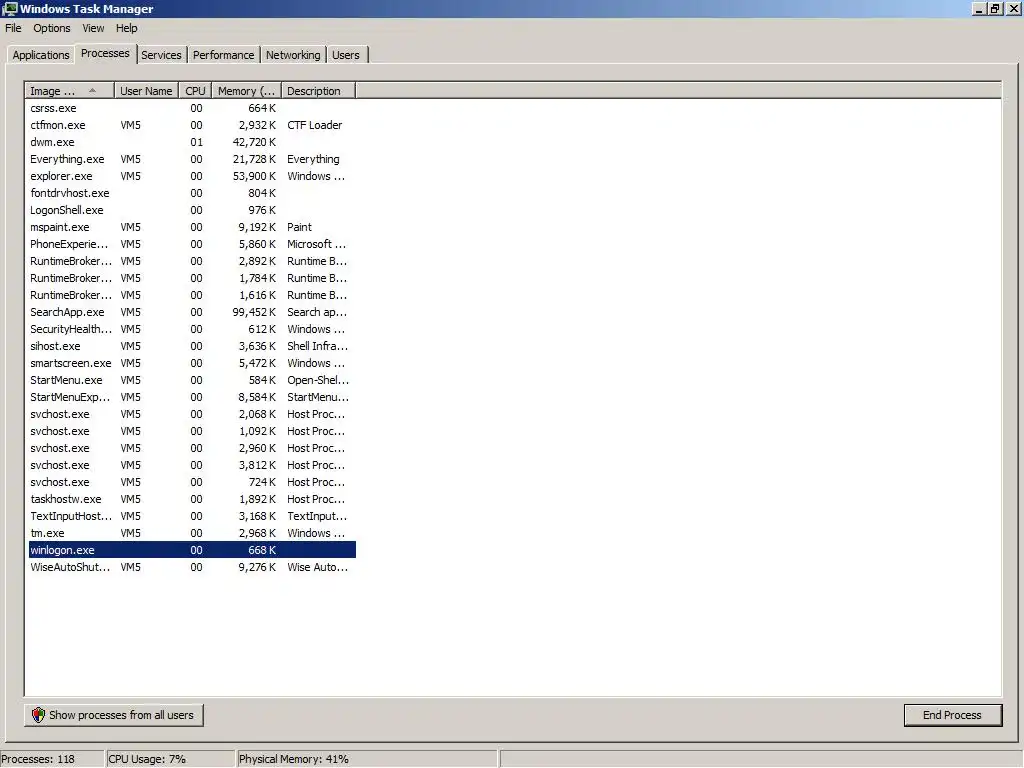Minimize the Task Manager window
The image size is (1024, 768).
pyautogui.click(x=978, y=8)
